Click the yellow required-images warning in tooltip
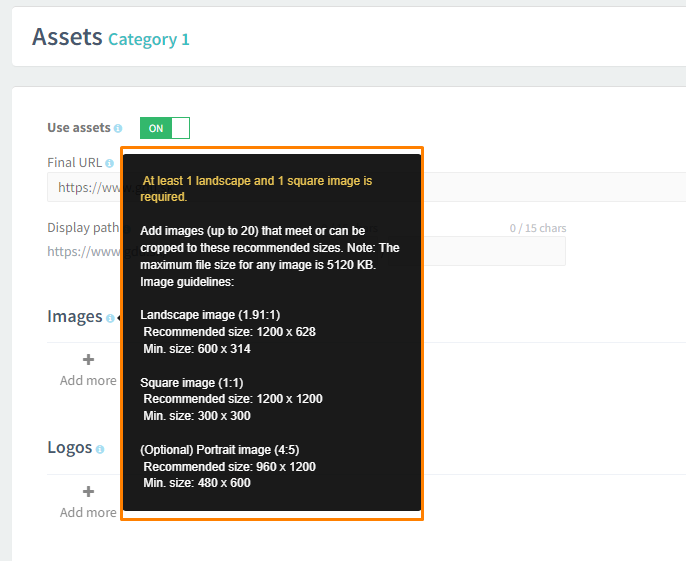This screenshot has width=686, height=561. point(256,188)
